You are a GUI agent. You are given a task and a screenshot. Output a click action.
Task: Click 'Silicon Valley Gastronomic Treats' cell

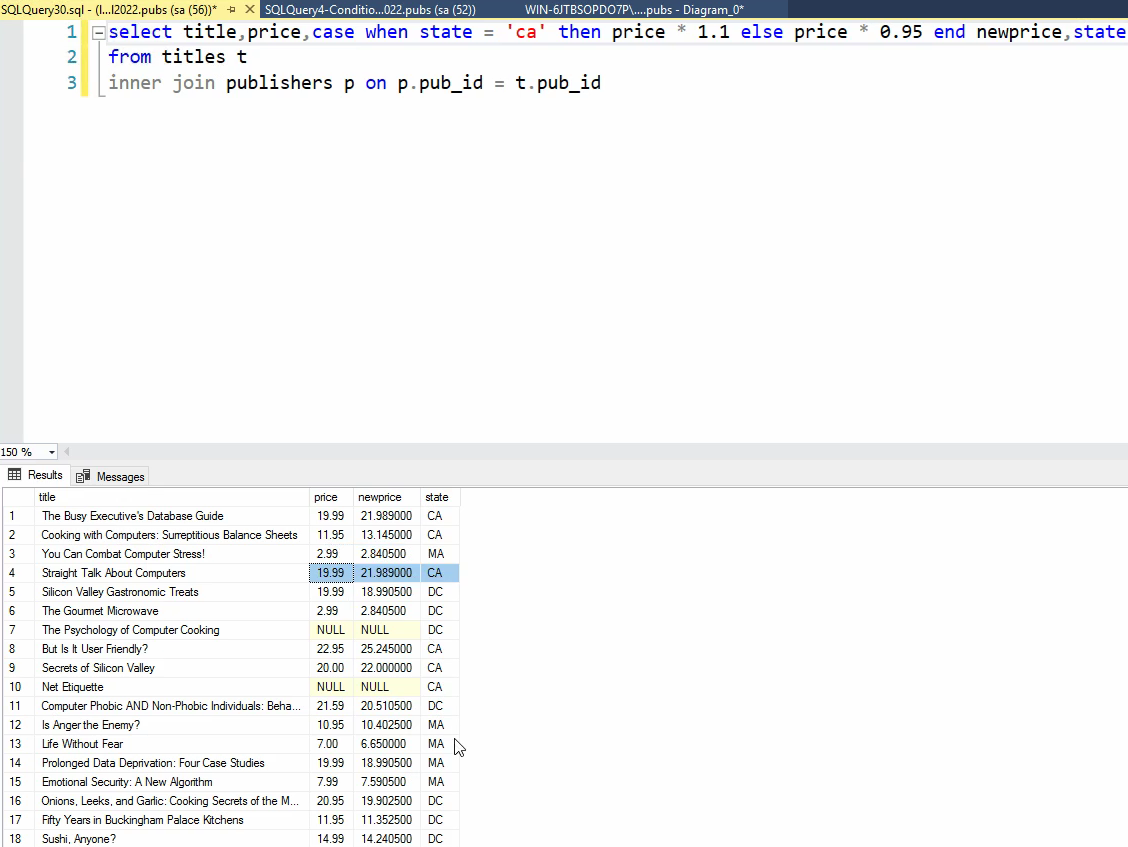point(172,592)
